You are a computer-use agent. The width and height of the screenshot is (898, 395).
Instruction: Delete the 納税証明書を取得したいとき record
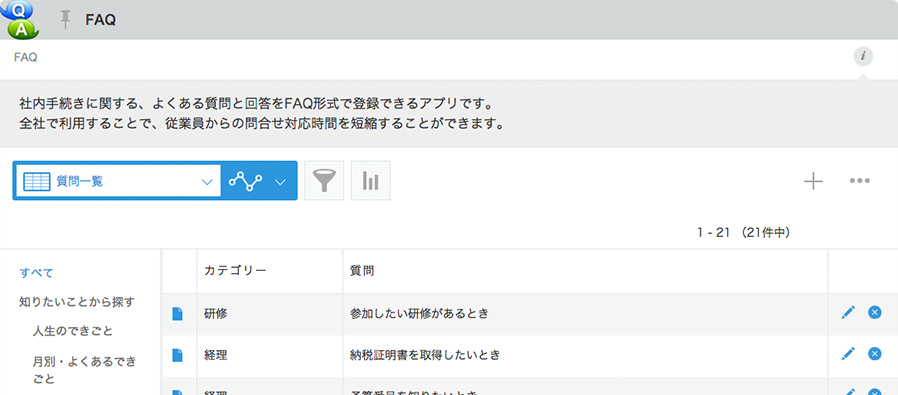point(875,354)
